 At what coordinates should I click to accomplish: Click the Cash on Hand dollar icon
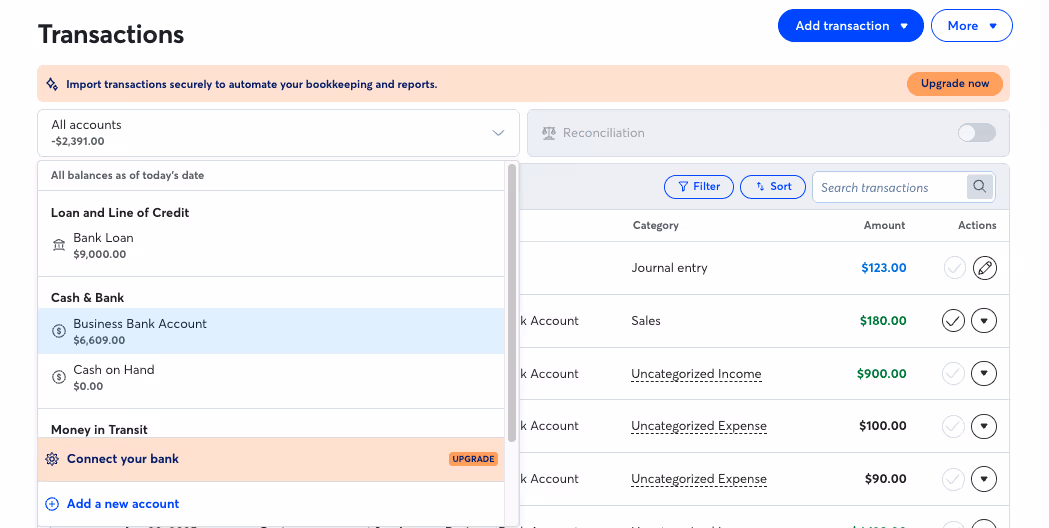click(x=59, y=377)
